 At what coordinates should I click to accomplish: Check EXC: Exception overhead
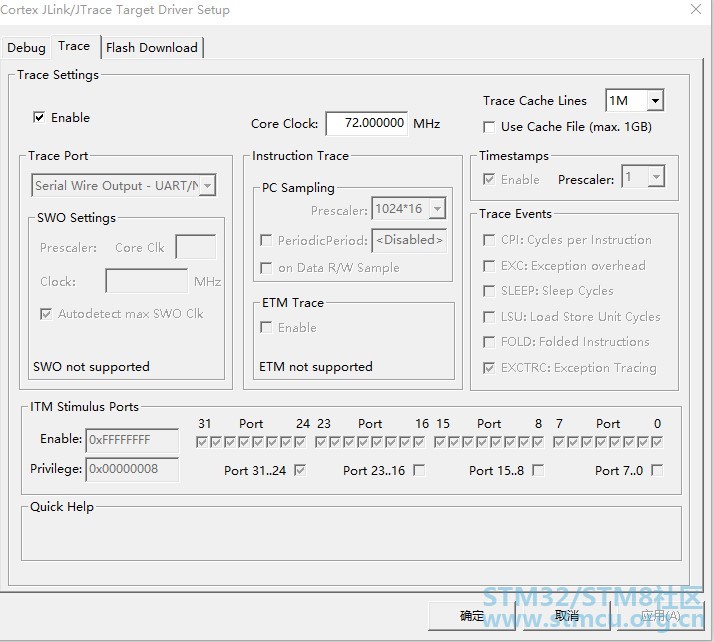pos(489,265)
